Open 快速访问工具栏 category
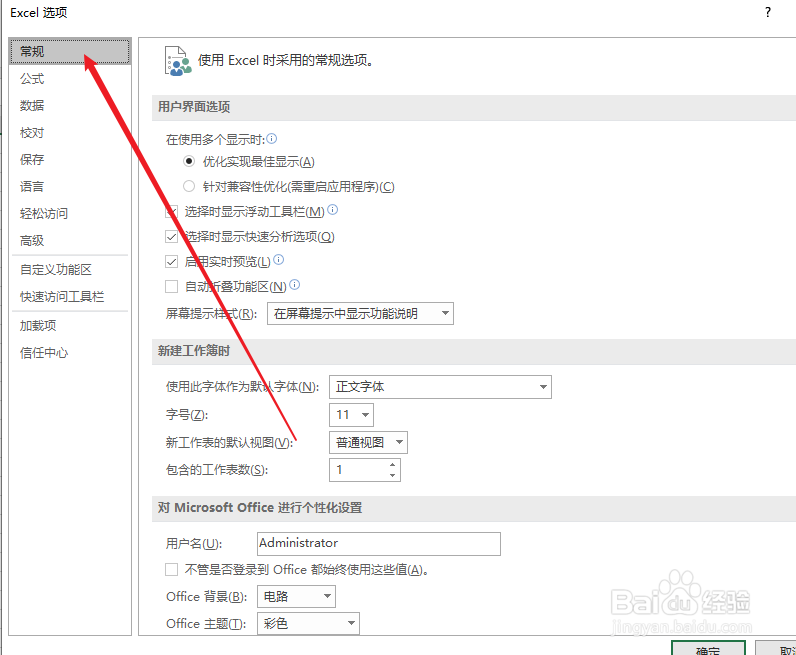 click(x=70, y=297)
